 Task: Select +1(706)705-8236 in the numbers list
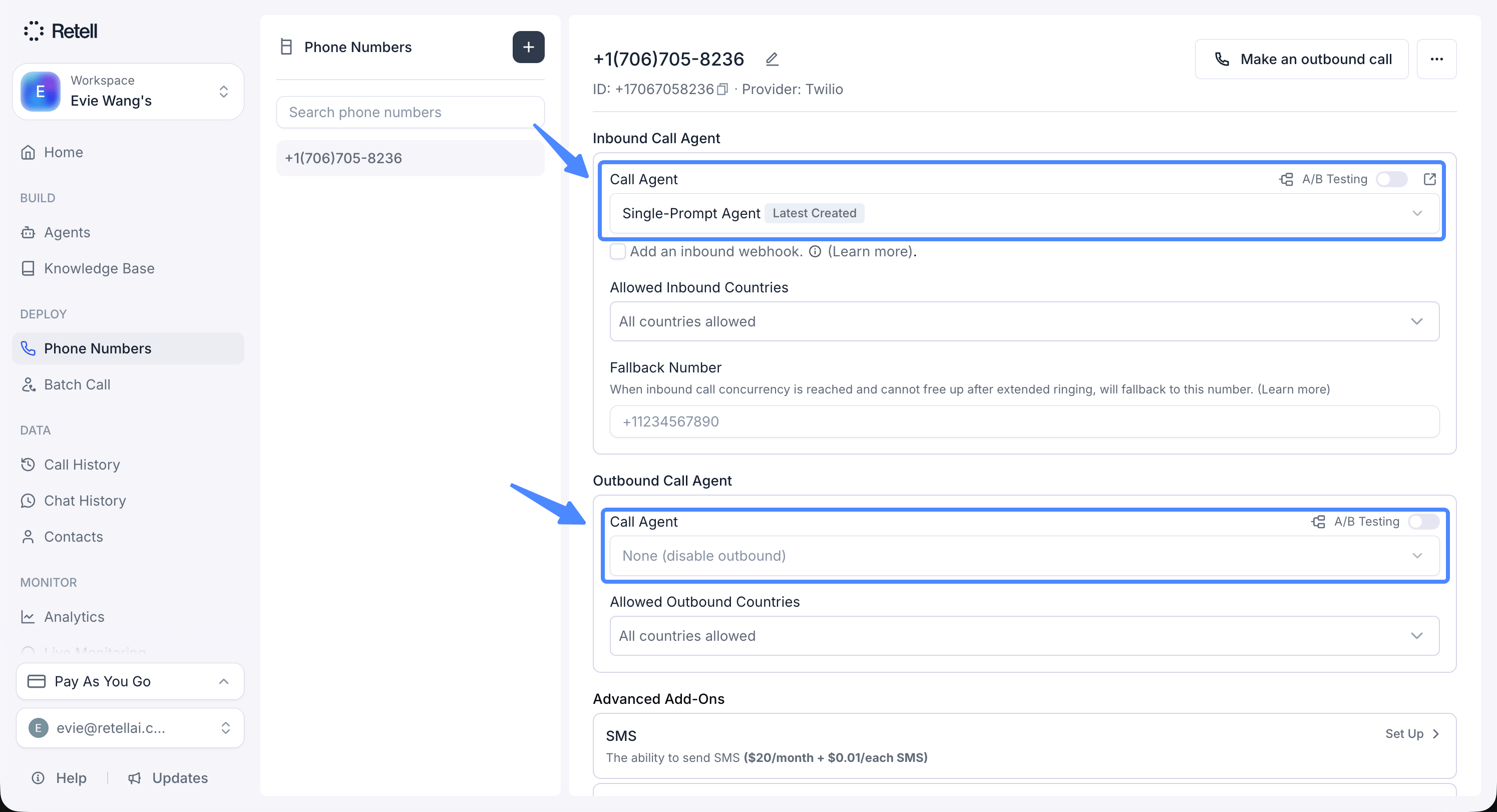(410, 158)
